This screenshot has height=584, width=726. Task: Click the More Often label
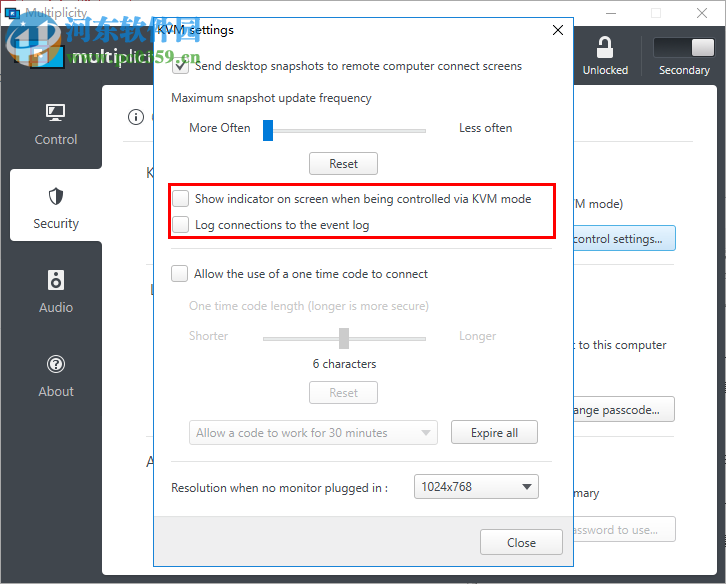219,128
